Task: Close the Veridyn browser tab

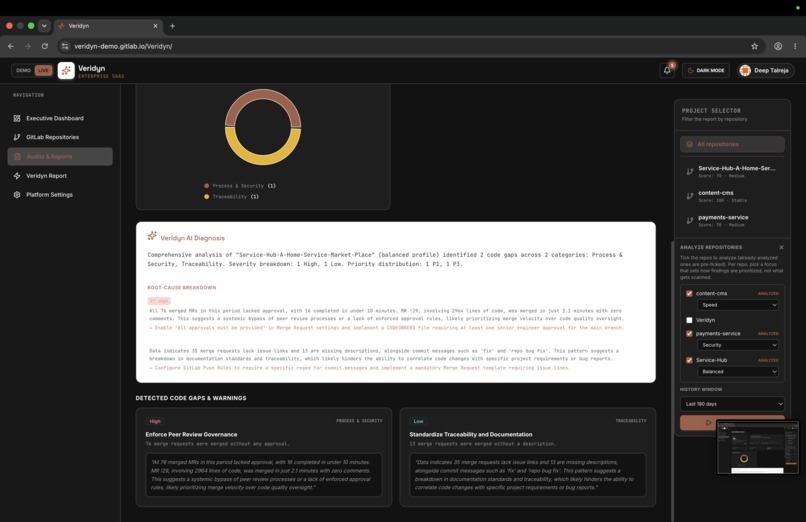Action: coord(155,26)
